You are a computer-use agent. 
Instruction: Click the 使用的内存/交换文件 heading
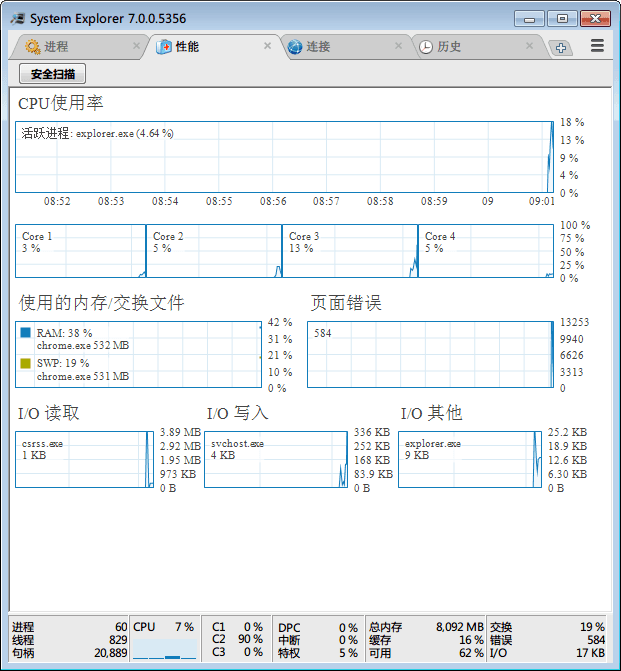101,303
